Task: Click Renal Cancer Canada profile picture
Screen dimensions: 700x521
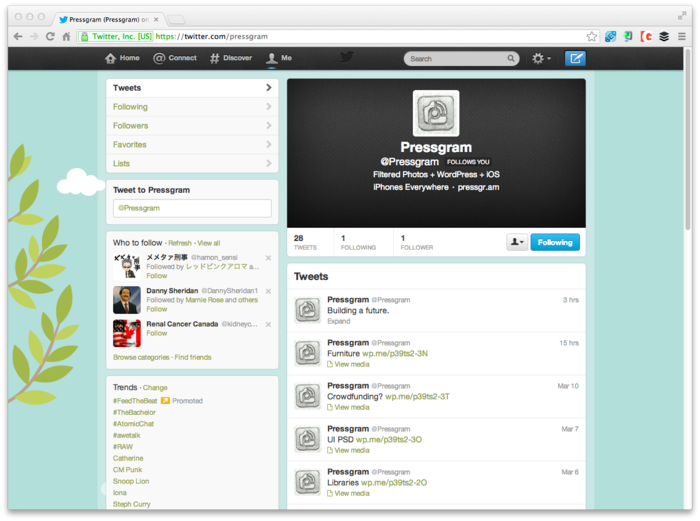Action: pos(127,333)
